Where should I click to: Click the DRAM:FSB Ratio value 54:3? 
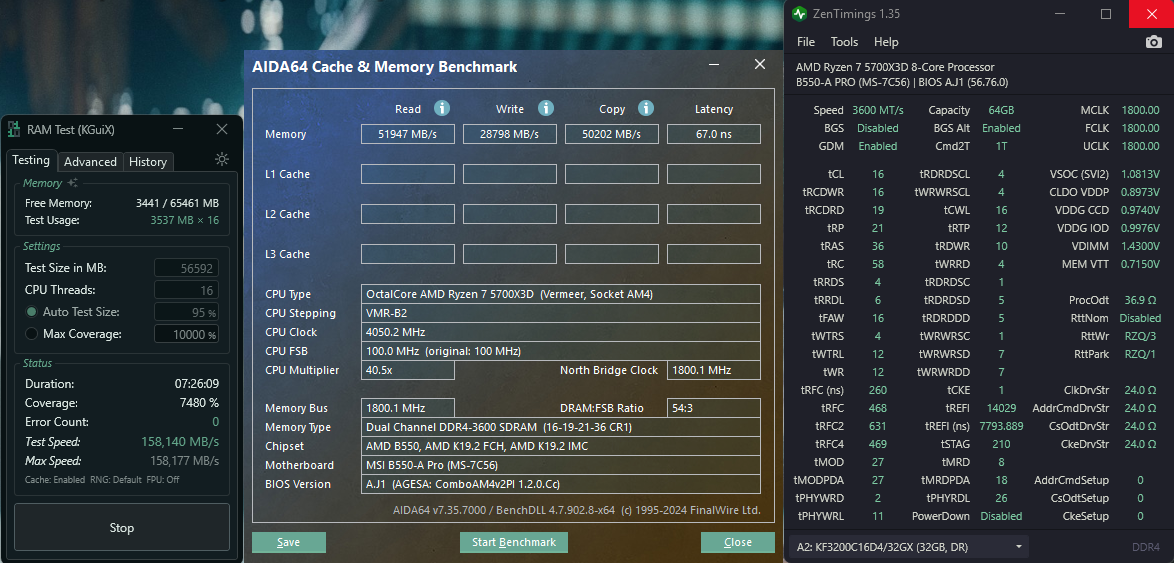click(714, 408)
